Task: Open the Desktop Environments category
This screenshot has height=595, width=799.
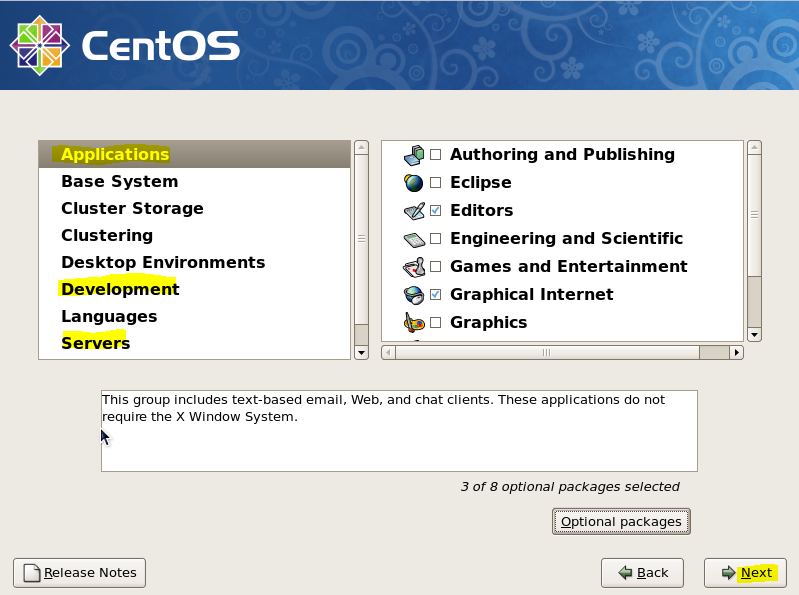Action: coord(195,262)
